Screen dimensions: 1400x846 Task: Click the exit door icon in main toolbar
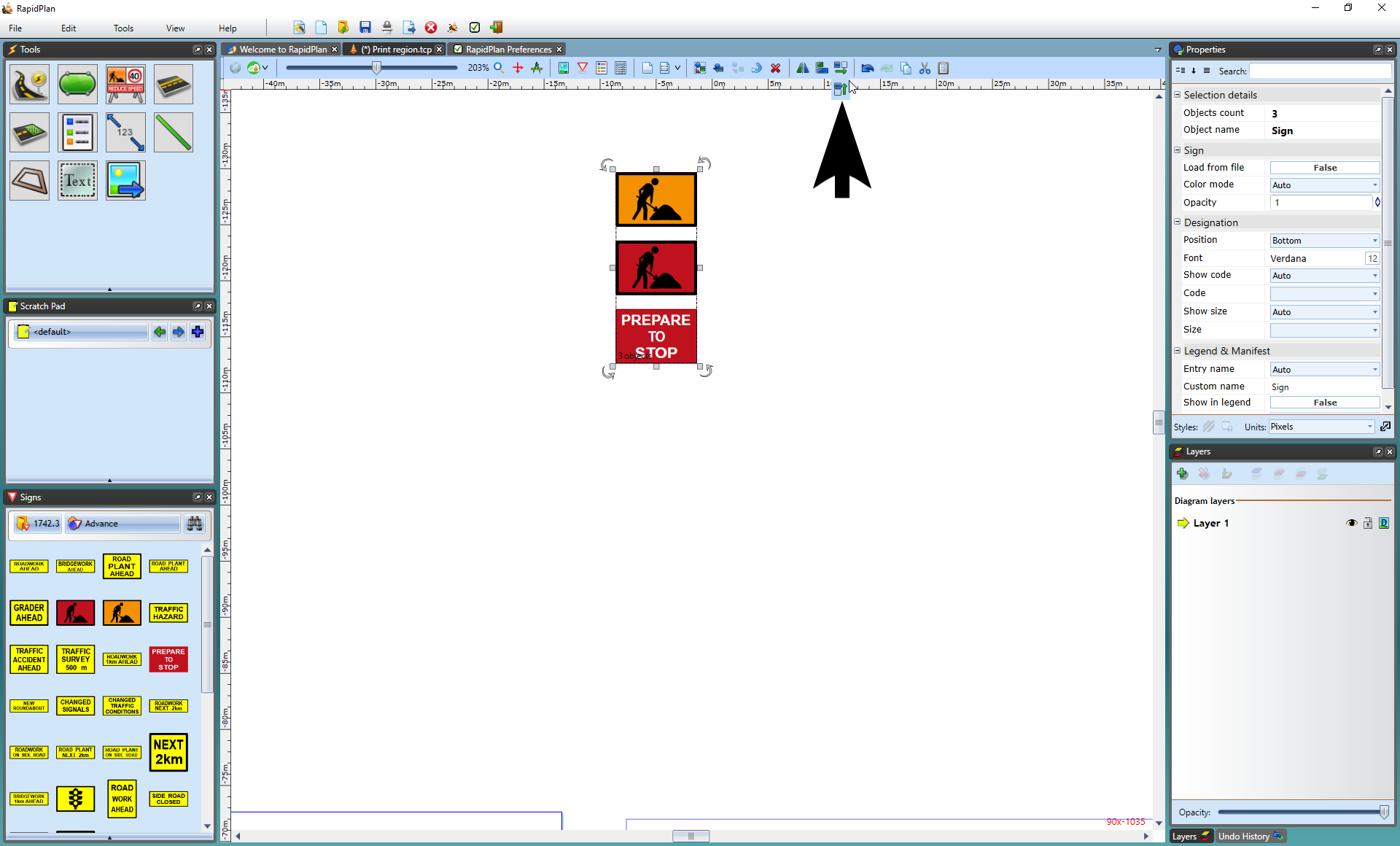click(x=497, y=28)
